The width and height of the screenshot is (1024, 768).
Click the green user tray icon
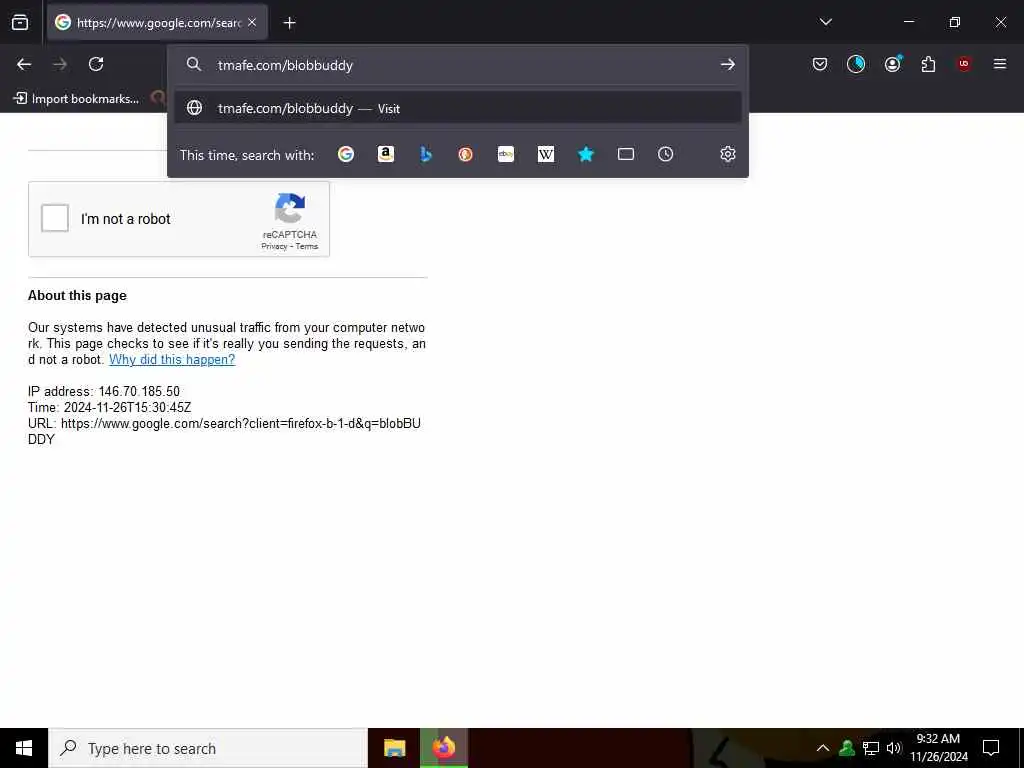pos(847,748)
